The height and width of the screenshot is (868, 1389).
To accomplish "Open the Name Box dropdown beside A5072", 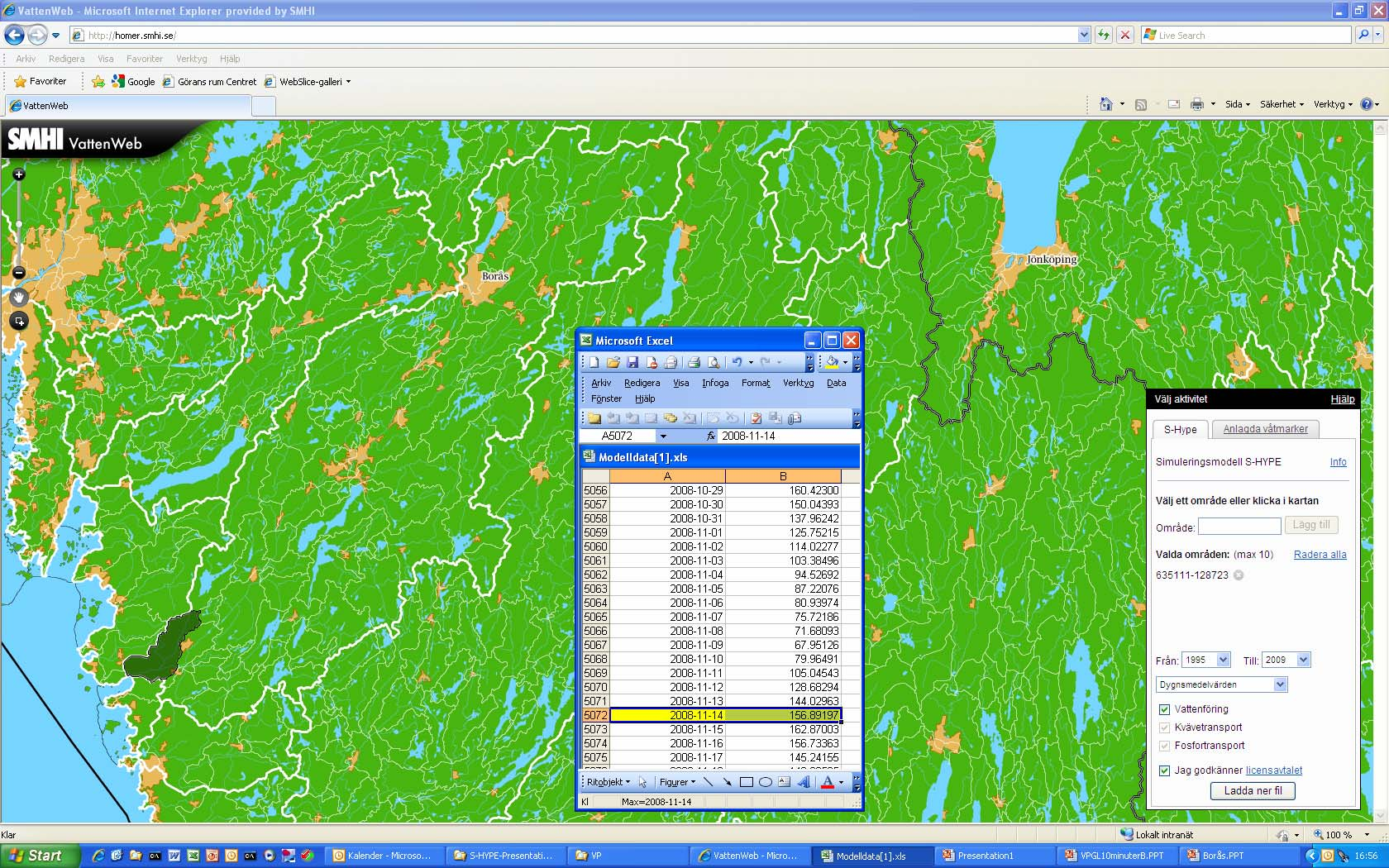I will [x=662, y=436].
